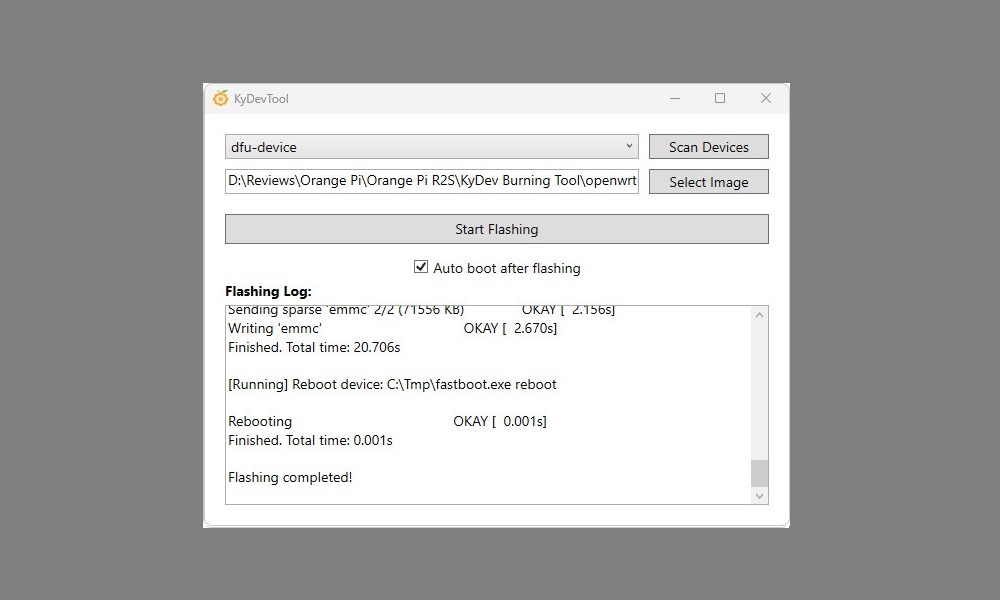Click the log scrollbar down arrow
Image resolution: width=1000 pixels, height=600 pixels.
(759, 495)
